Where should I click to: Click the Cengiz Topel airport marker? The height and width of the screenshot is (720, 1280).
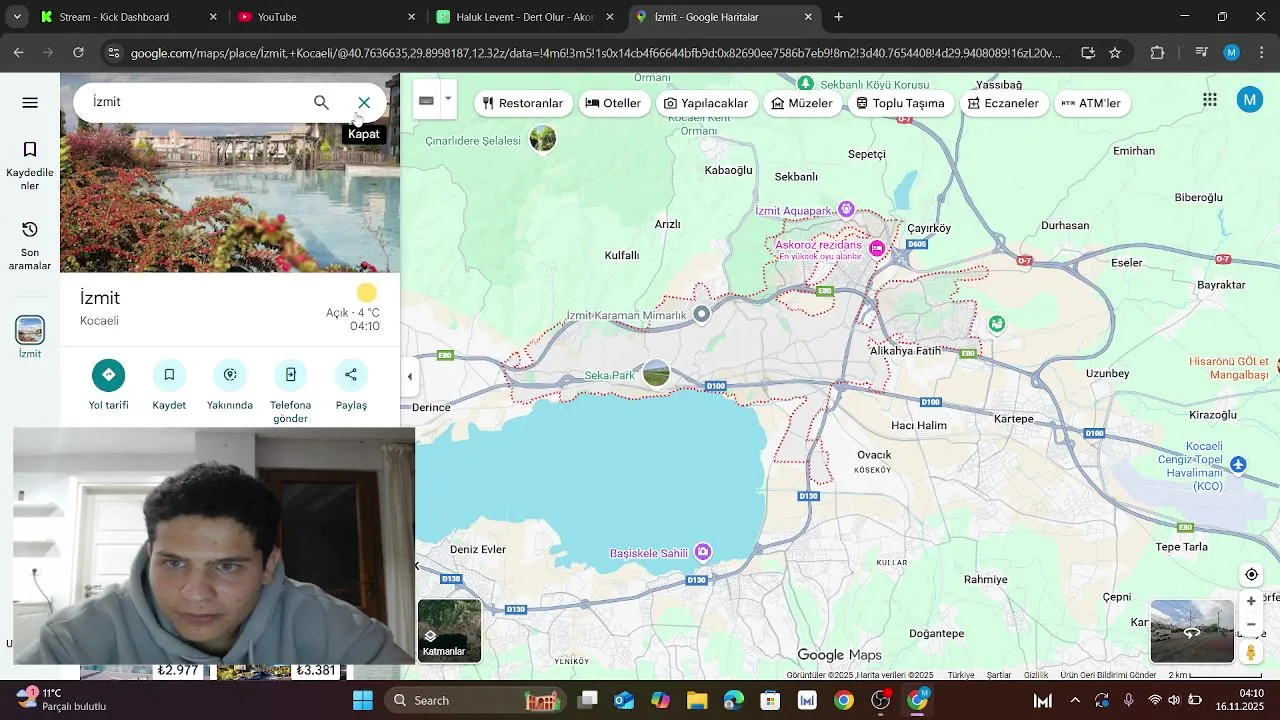(x=1239, y=464)
